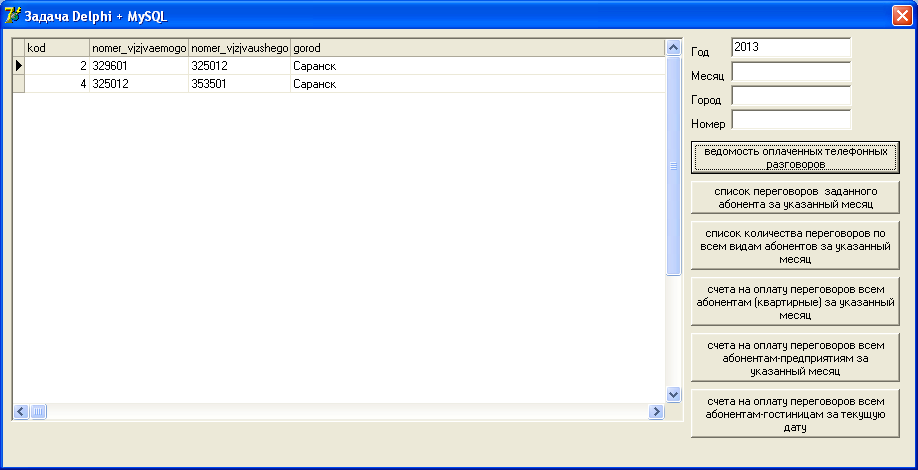
Task: Select nomer_vjzjvaushego cell 325012 in first row
Action: (239, 66)
